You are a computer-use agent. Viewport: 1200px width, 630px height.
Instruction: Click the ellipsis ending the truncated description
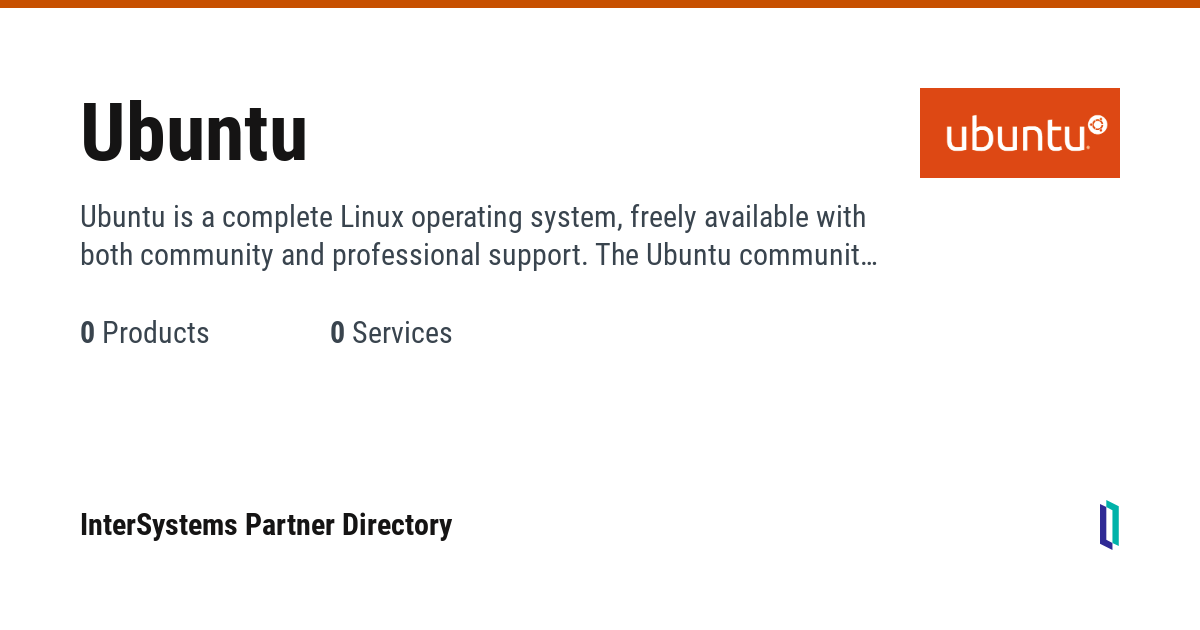pyautogui.click(x=869, y=257)
